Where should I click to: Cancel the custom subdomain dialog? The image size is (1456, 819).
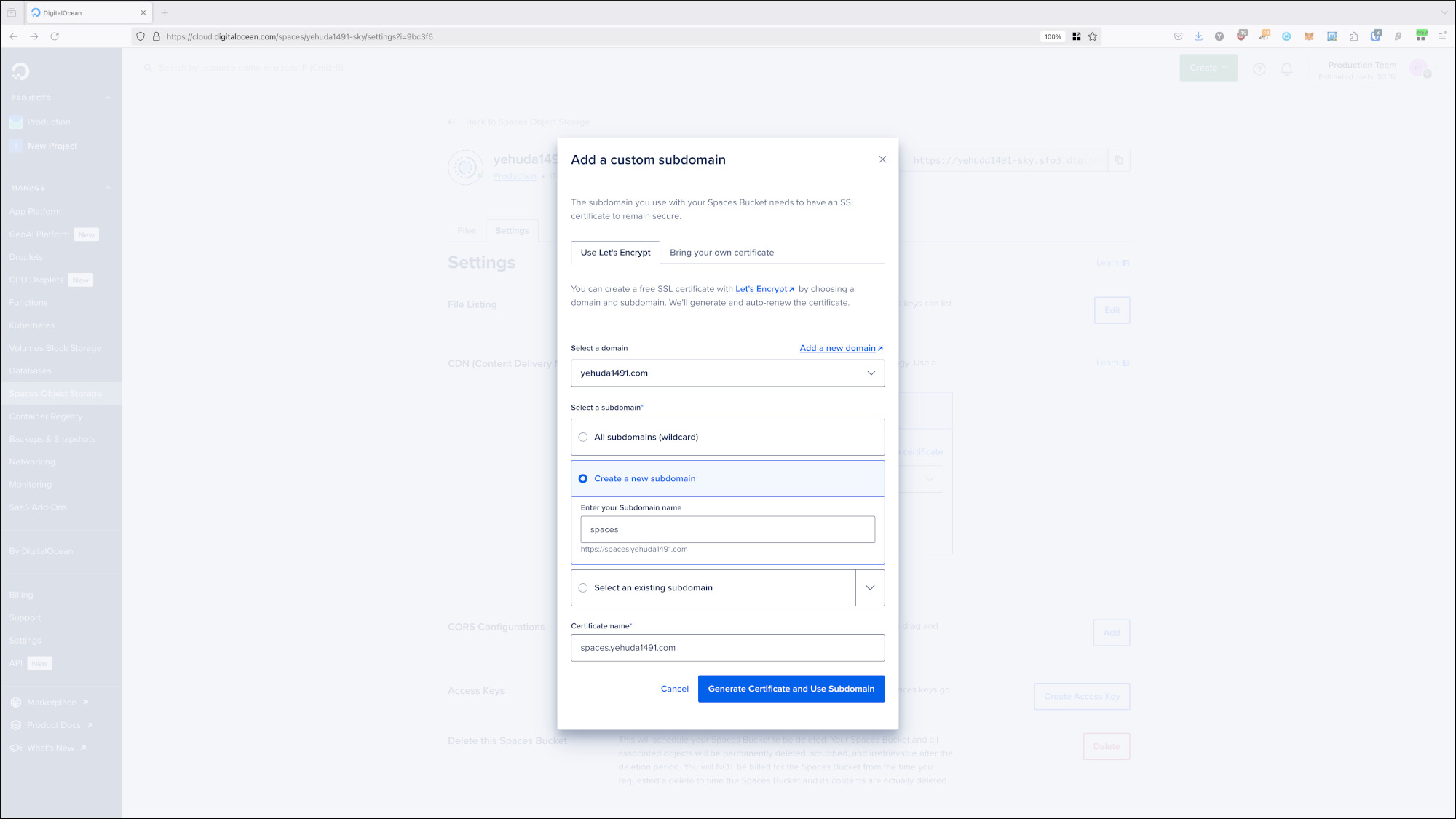click(x=674, y=689)
